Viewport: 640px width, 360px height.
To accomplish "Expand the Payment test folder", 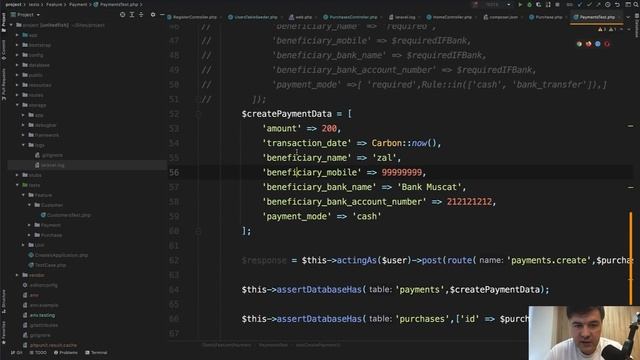I will click(x=29, y=225).
